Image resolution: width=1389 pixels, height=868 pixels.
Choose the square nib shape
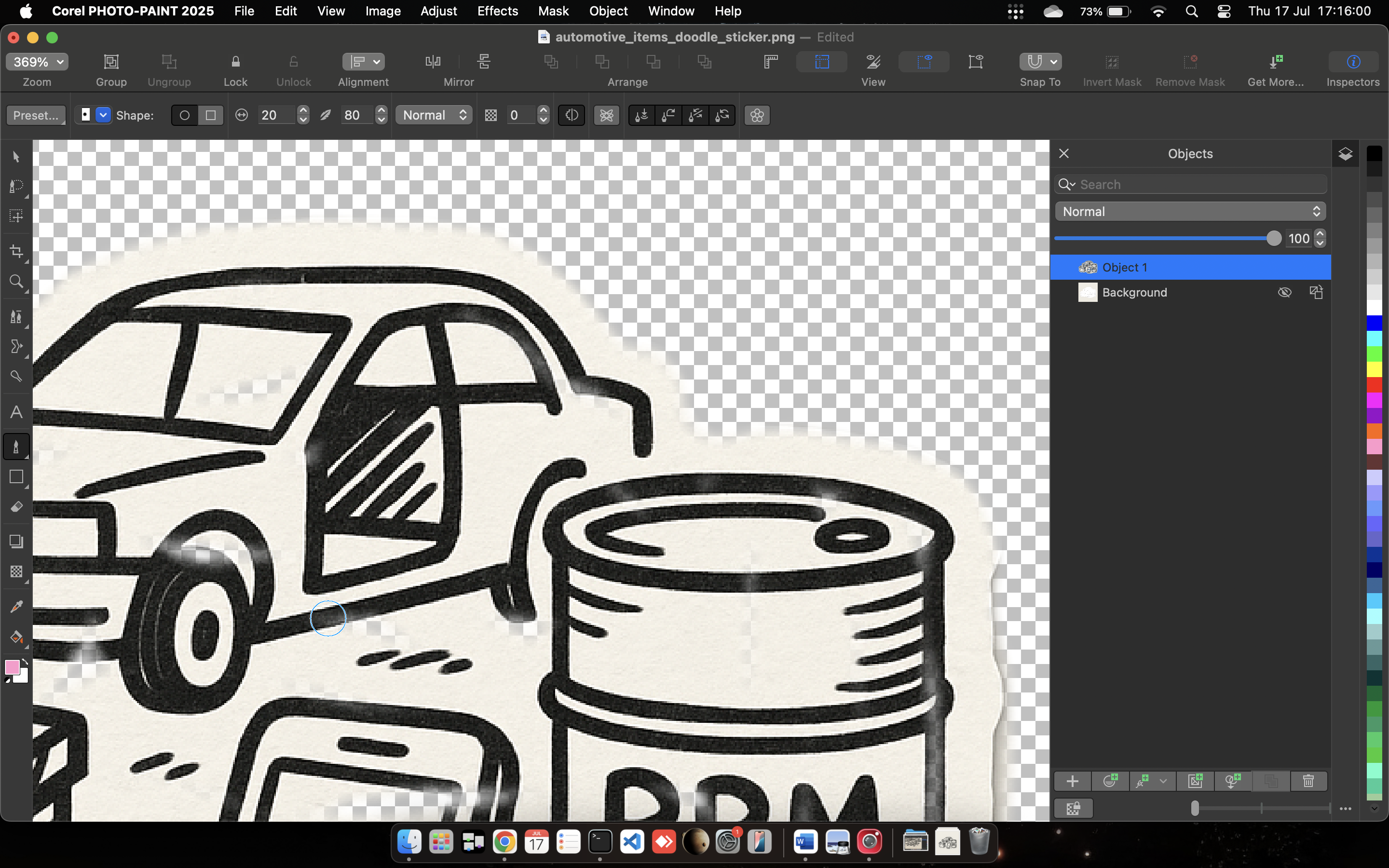(x=211, y=115)
